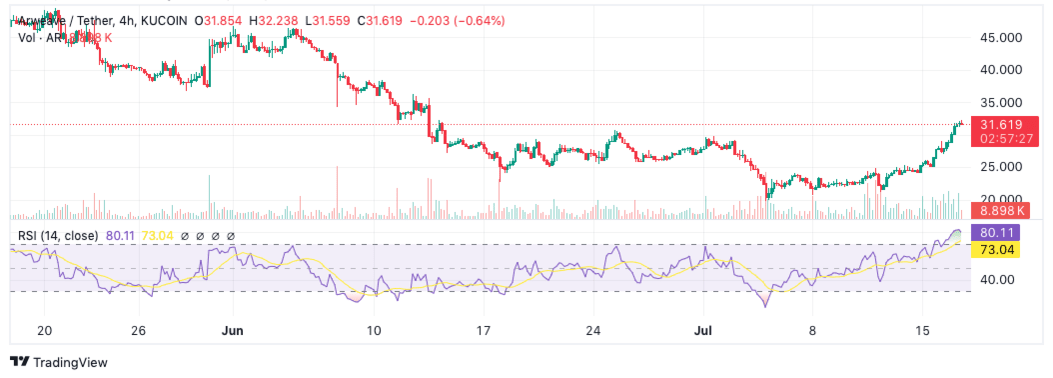Click the 40.000 price axis label
This screenshot has height=378, width=1053.
click(x=1001, y=70)
